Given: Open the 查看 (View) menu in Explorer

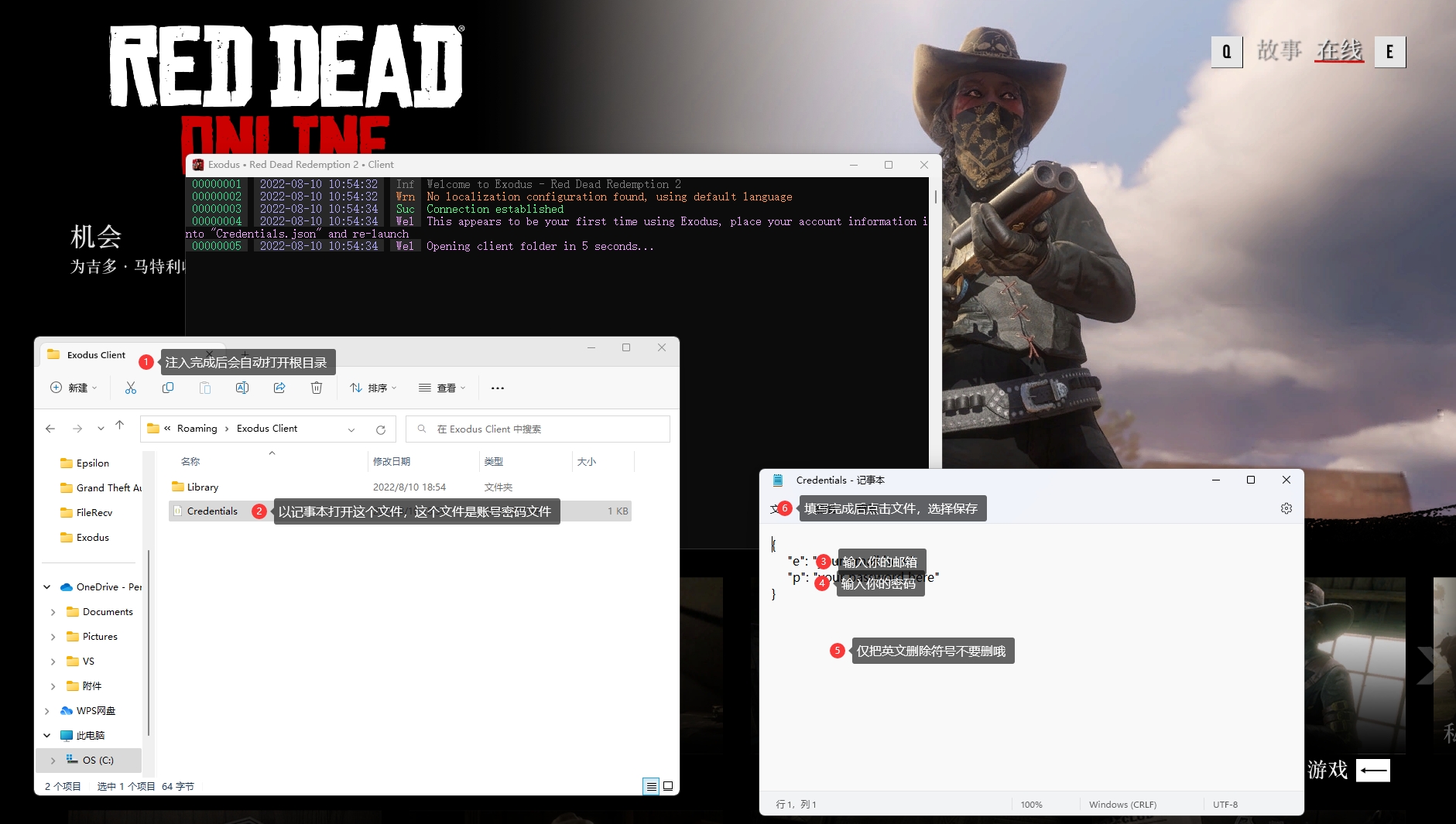Looking at the screenshot, I should click(x=442, y=388).
